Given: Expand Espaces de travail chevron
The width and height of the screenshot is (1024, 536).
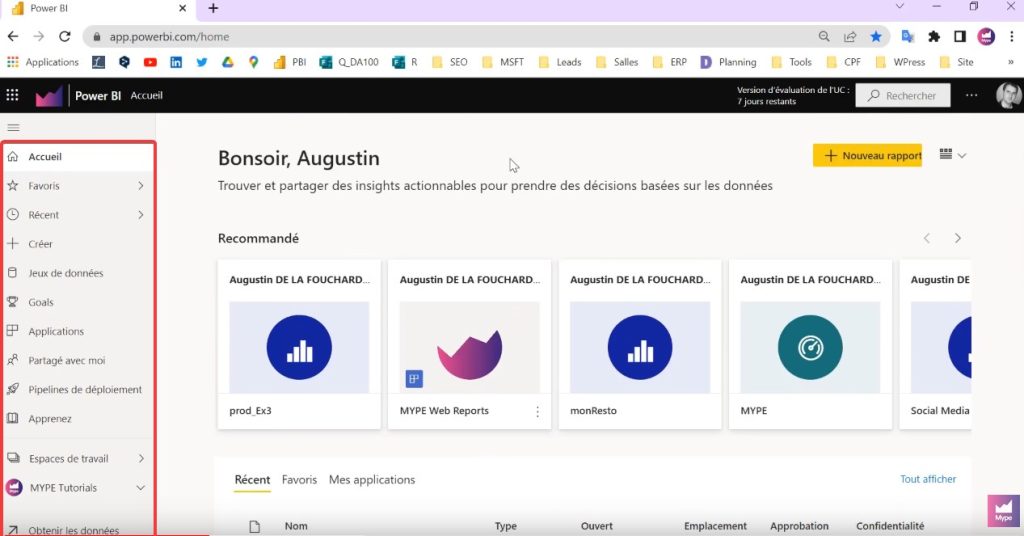Looking at the screenshot, I should (x=141, y=458).
